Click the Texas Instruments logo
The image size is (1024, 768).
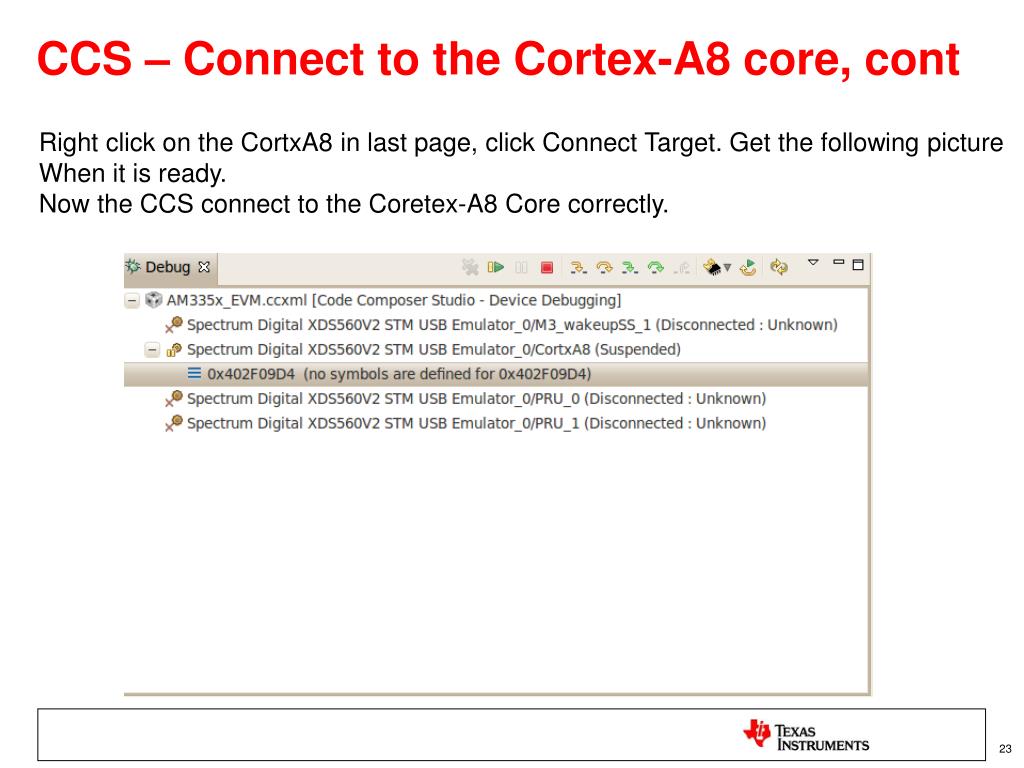point(806,735)
